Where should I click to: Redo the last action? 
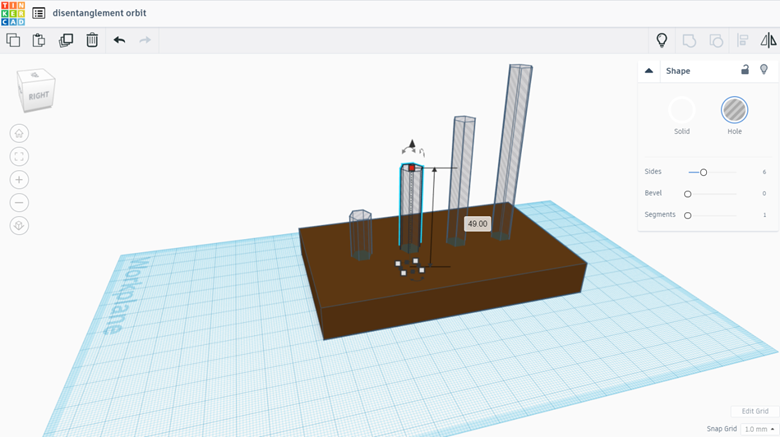click(145, 40)
